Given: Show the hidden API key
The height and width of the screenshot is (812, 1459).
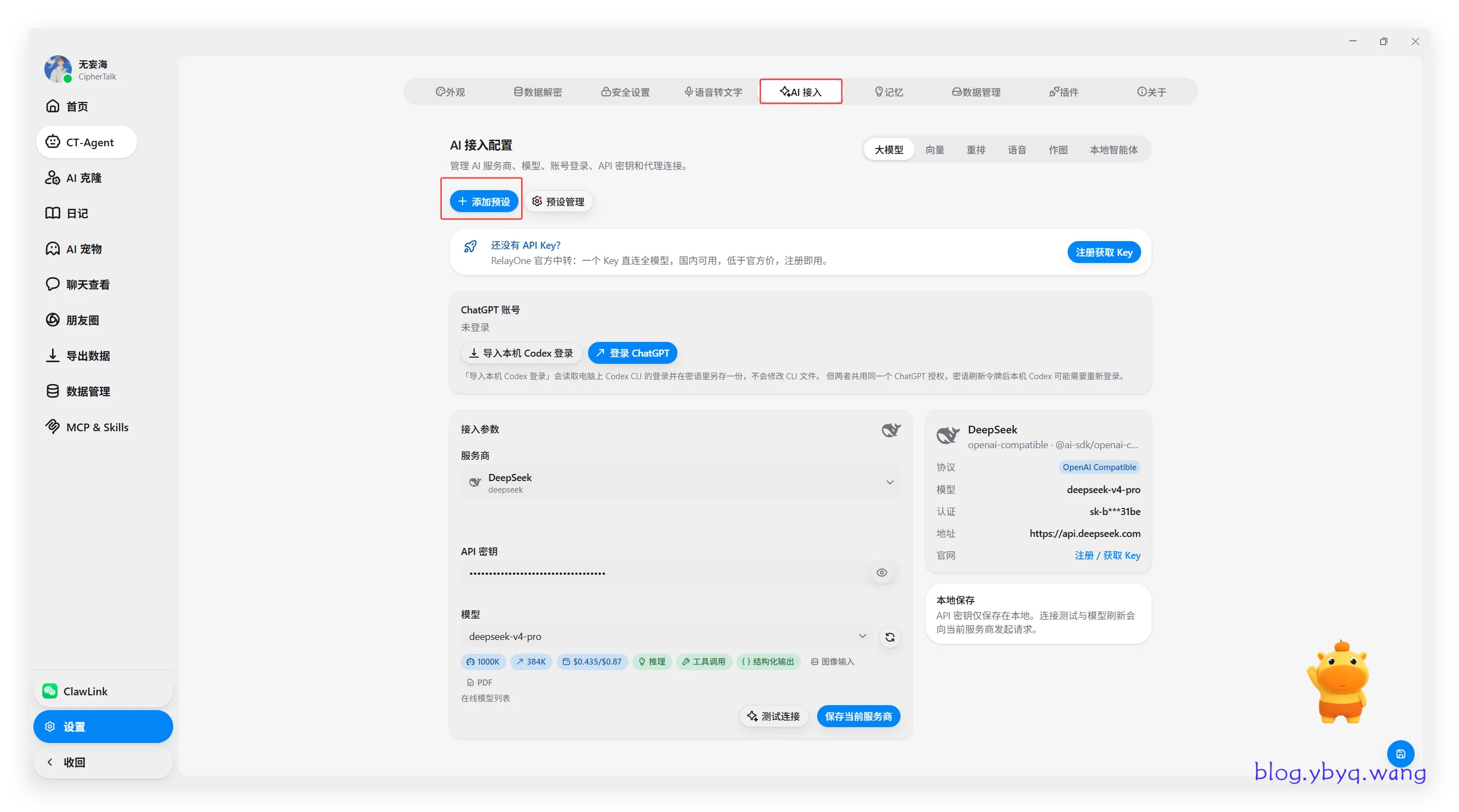Looking at the screenshot, I should pyautogui.click(x=882, y=573).
